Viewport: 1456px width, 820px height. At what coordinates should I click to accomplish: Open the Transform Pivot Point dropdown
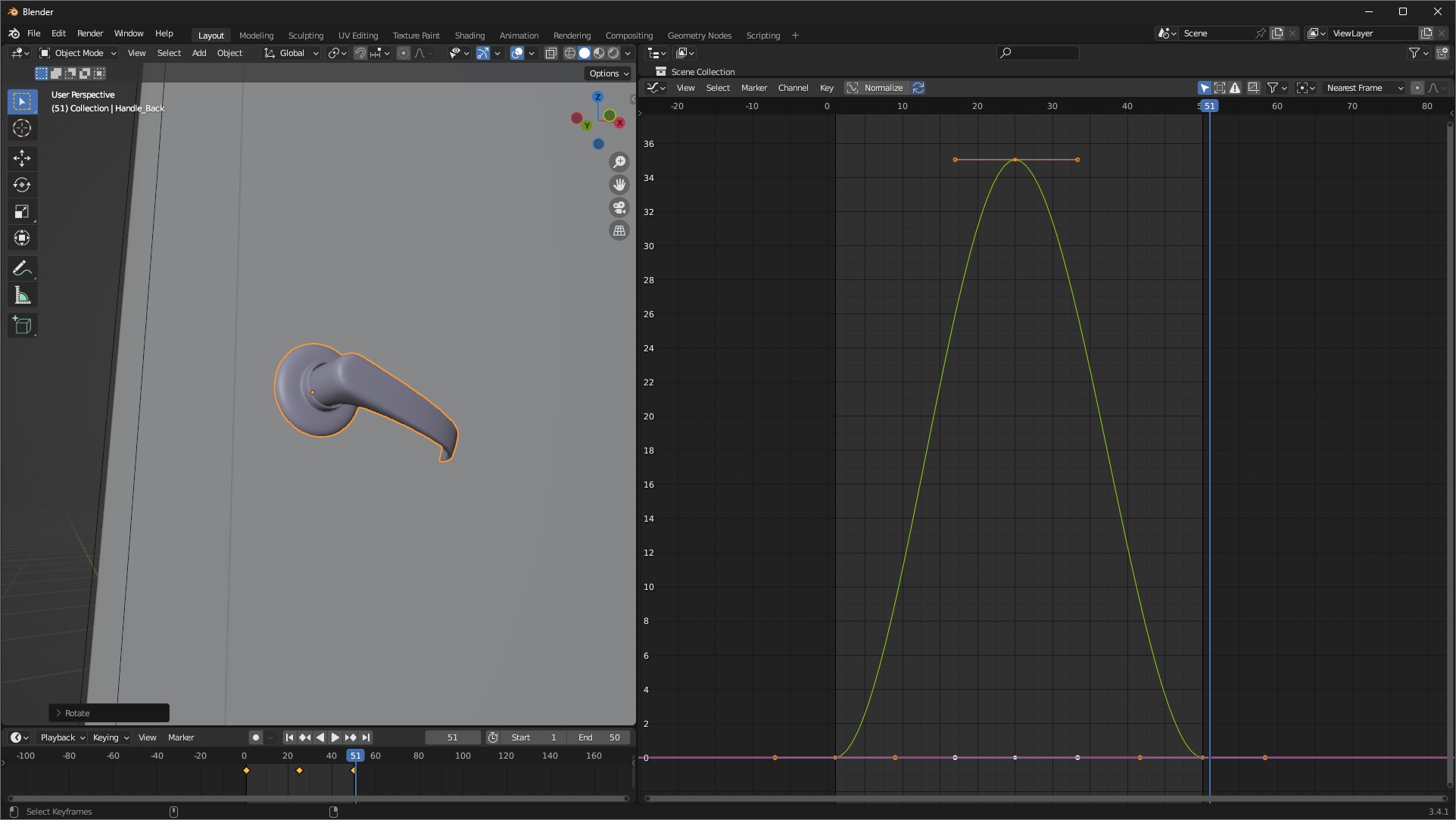click(x=336, y=53)
